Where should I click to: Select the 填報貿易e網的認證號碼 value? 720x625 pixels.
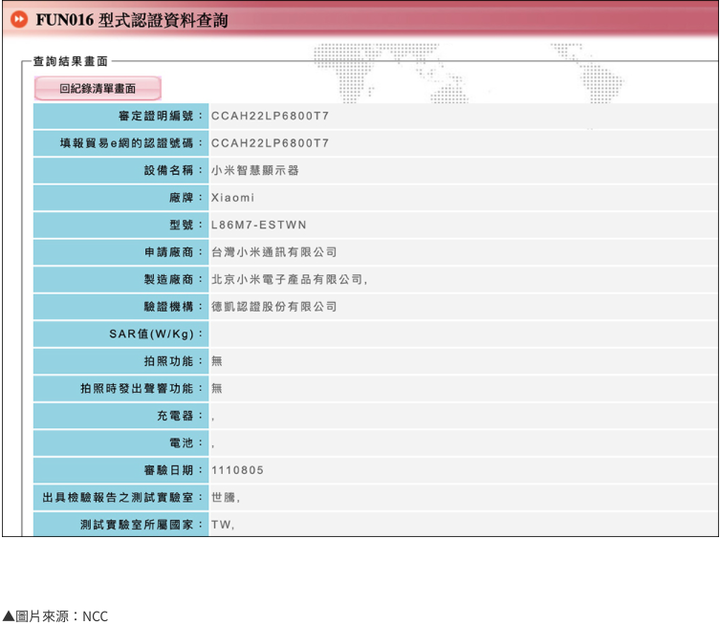tap(270, 143)
